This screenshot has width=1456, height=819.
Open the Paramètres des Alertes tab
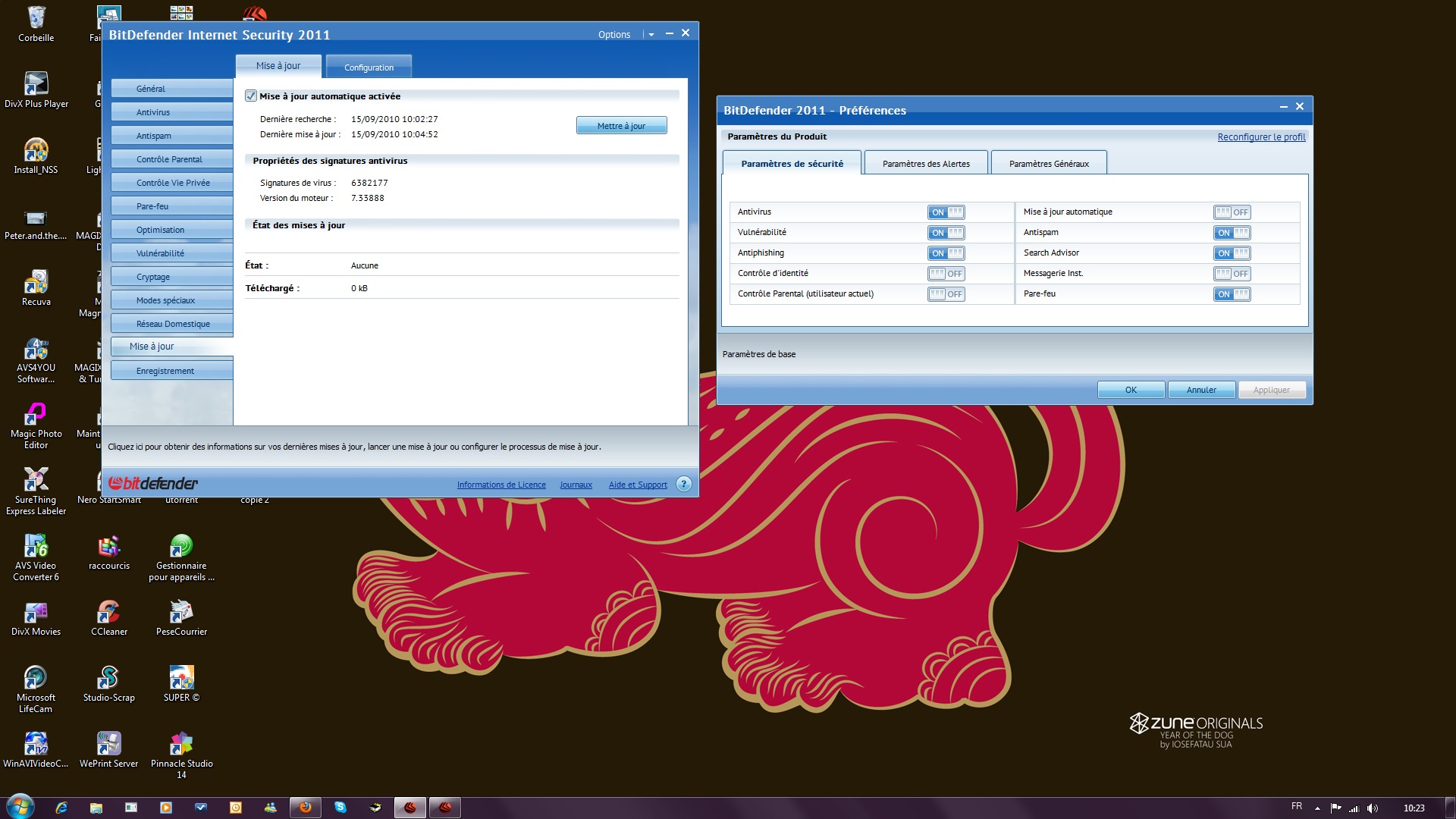coord(926,163)
